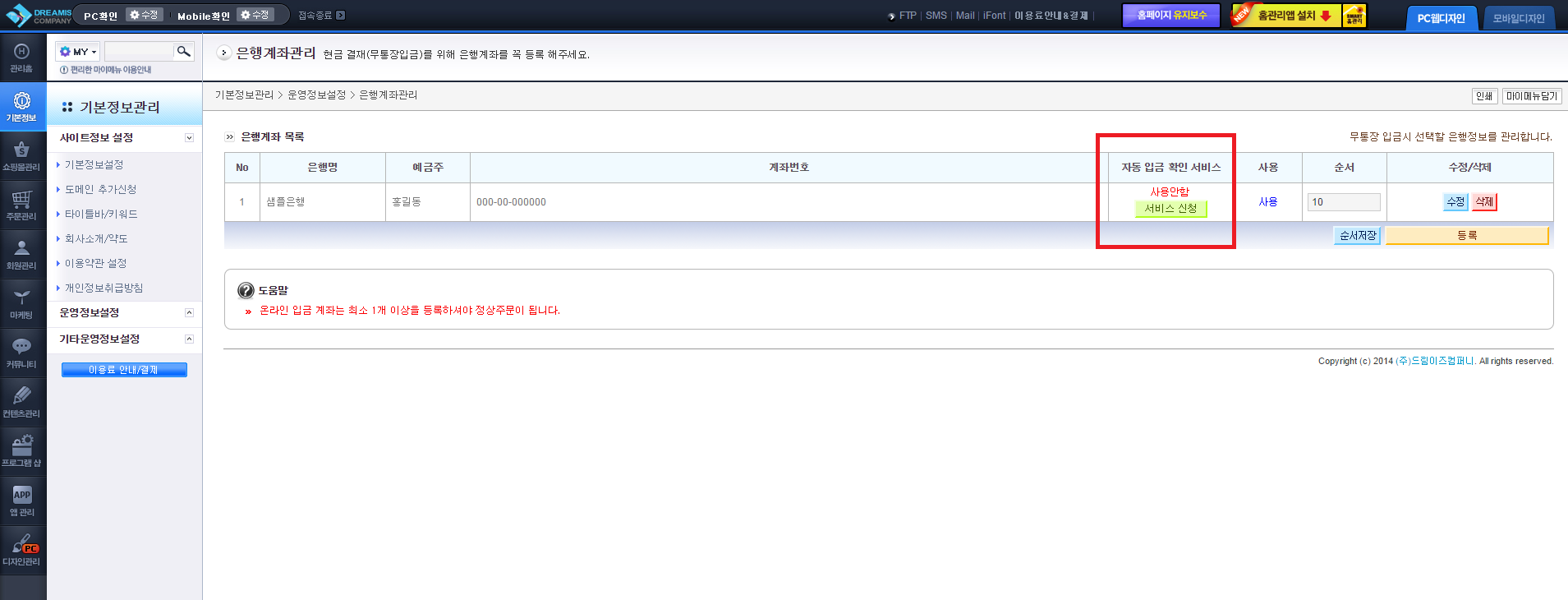Click the magnifier search icon
The height and width of the screenshot is (600, 1568).
click(184, 51)
